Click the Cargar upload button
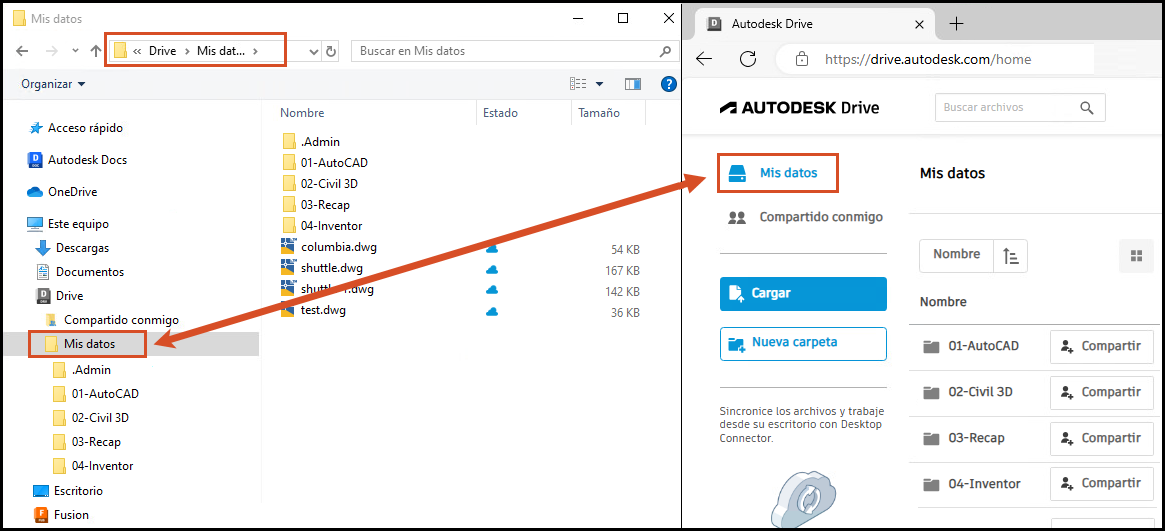The width and height of the screenshot is (1165, 531). point(803,293)
